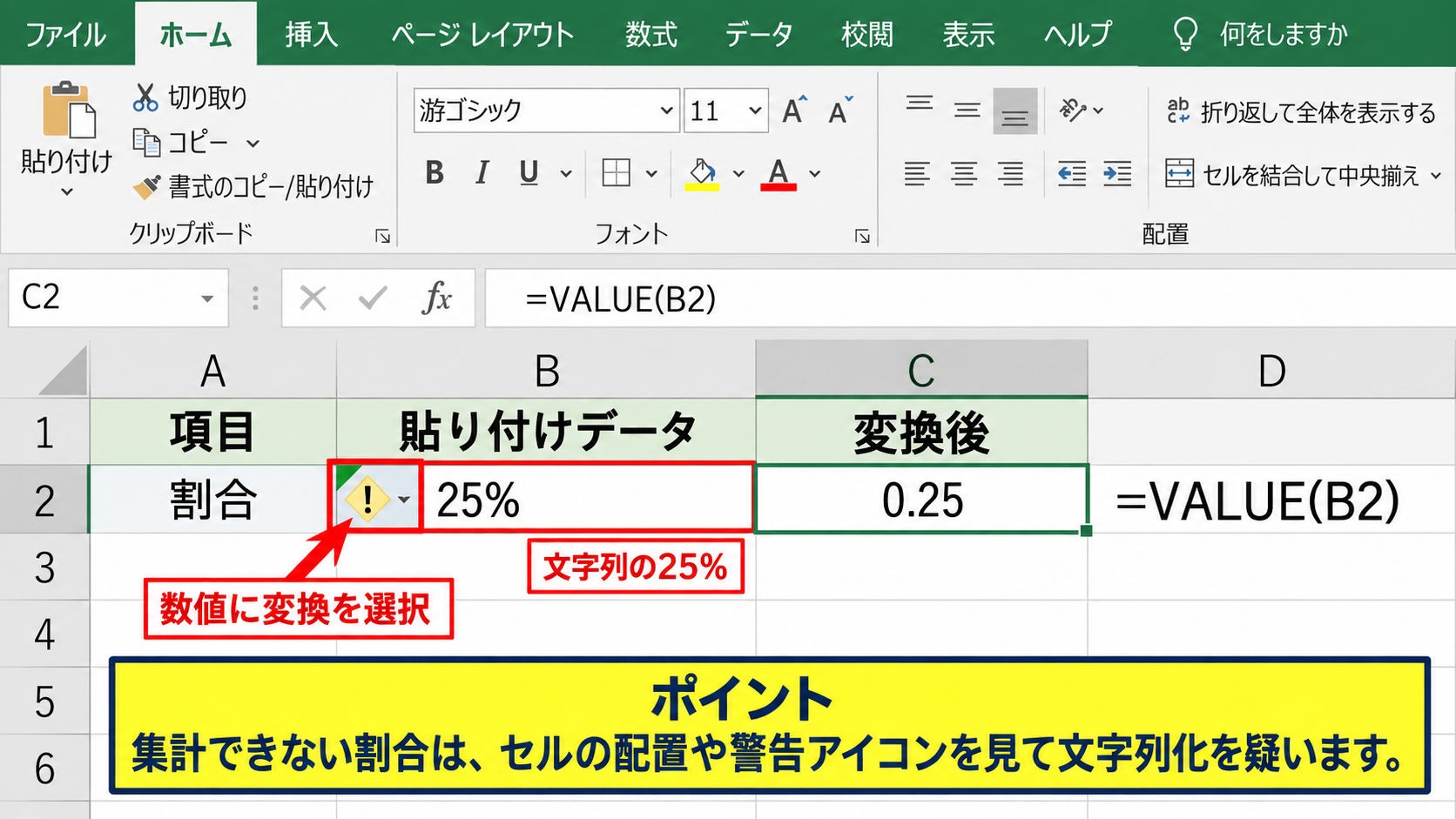Apply yellow fill color bucket
The image size is (1456, 819).
pyautogui.click(x=702, y=174)
